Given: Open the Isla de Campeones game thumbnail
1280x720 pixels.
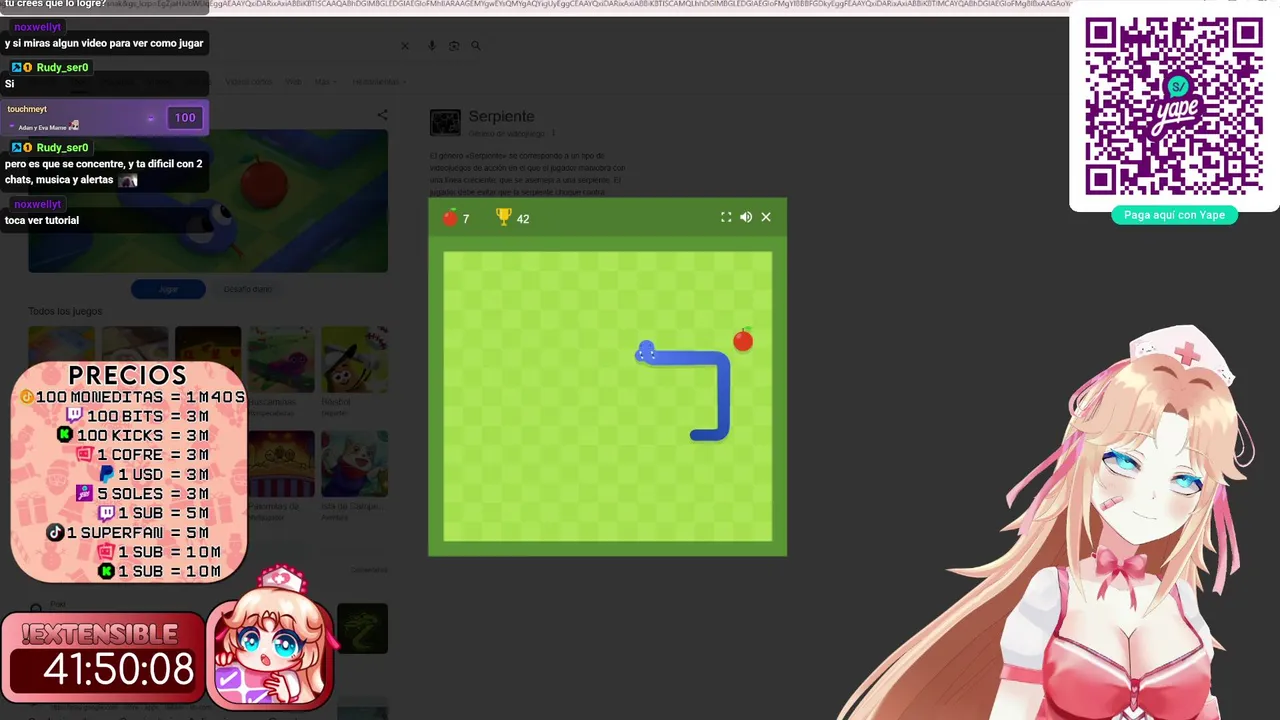Looking at the screenshot, I should [x=354, y=464].
